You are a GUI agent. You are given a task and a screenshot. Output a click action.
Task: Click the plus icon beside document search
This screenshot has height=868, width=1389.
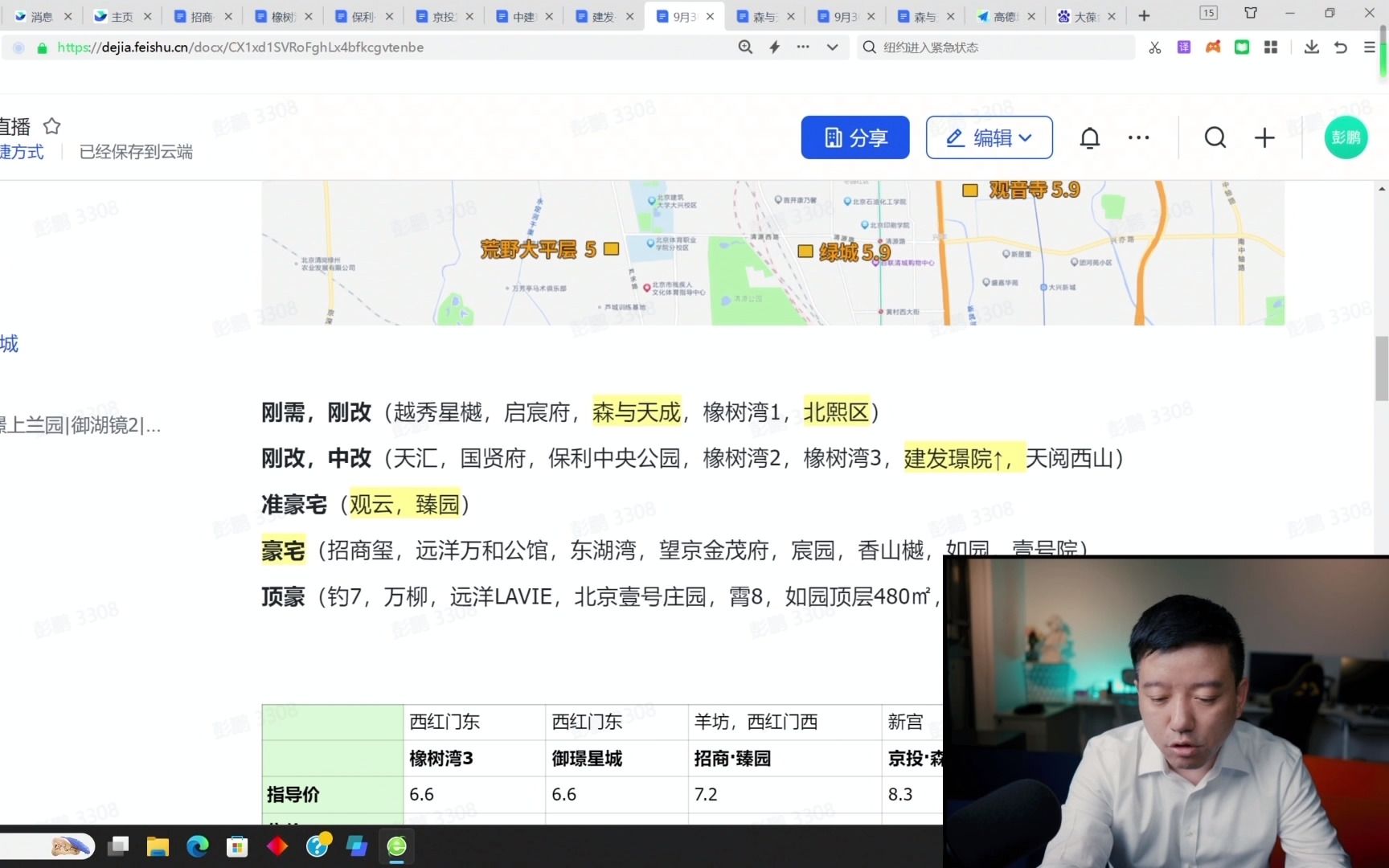1264,138
